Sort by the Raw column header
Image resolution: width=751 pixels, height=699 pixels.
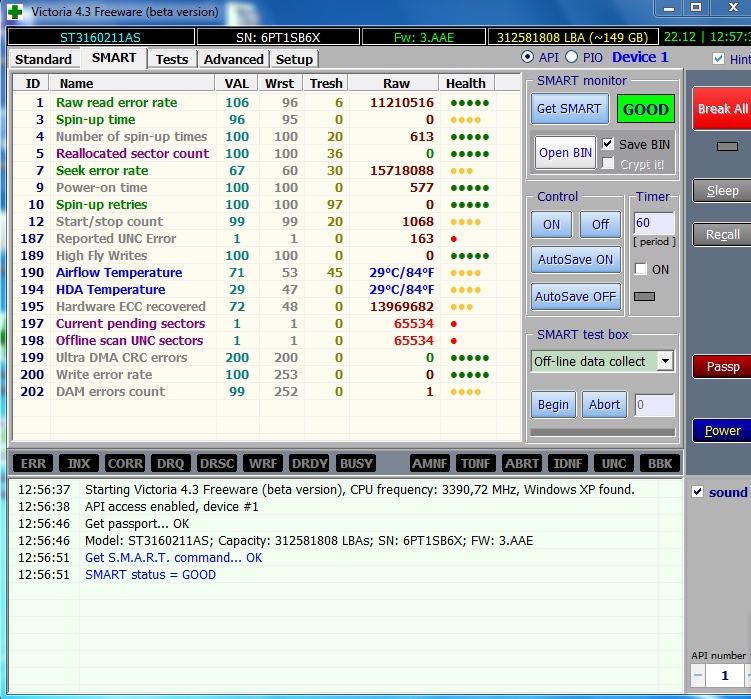pyautogui.click(x=396, y=83)
